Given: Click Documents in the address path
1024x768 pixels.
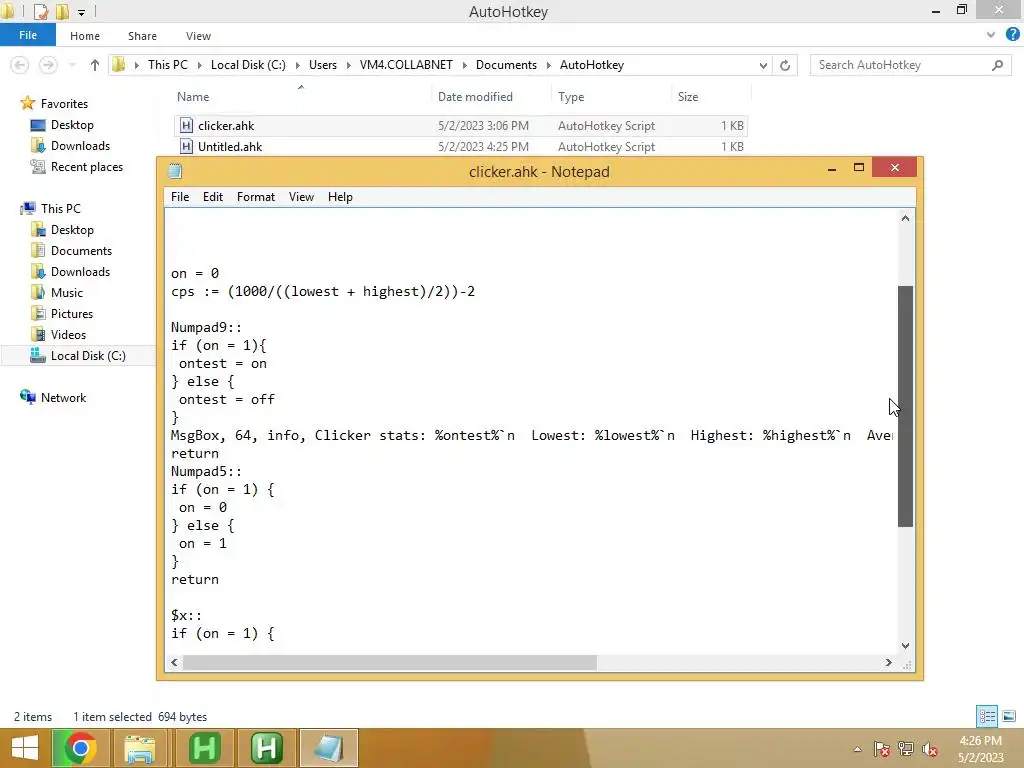Looking at the screenshot, I should point(506,65).
